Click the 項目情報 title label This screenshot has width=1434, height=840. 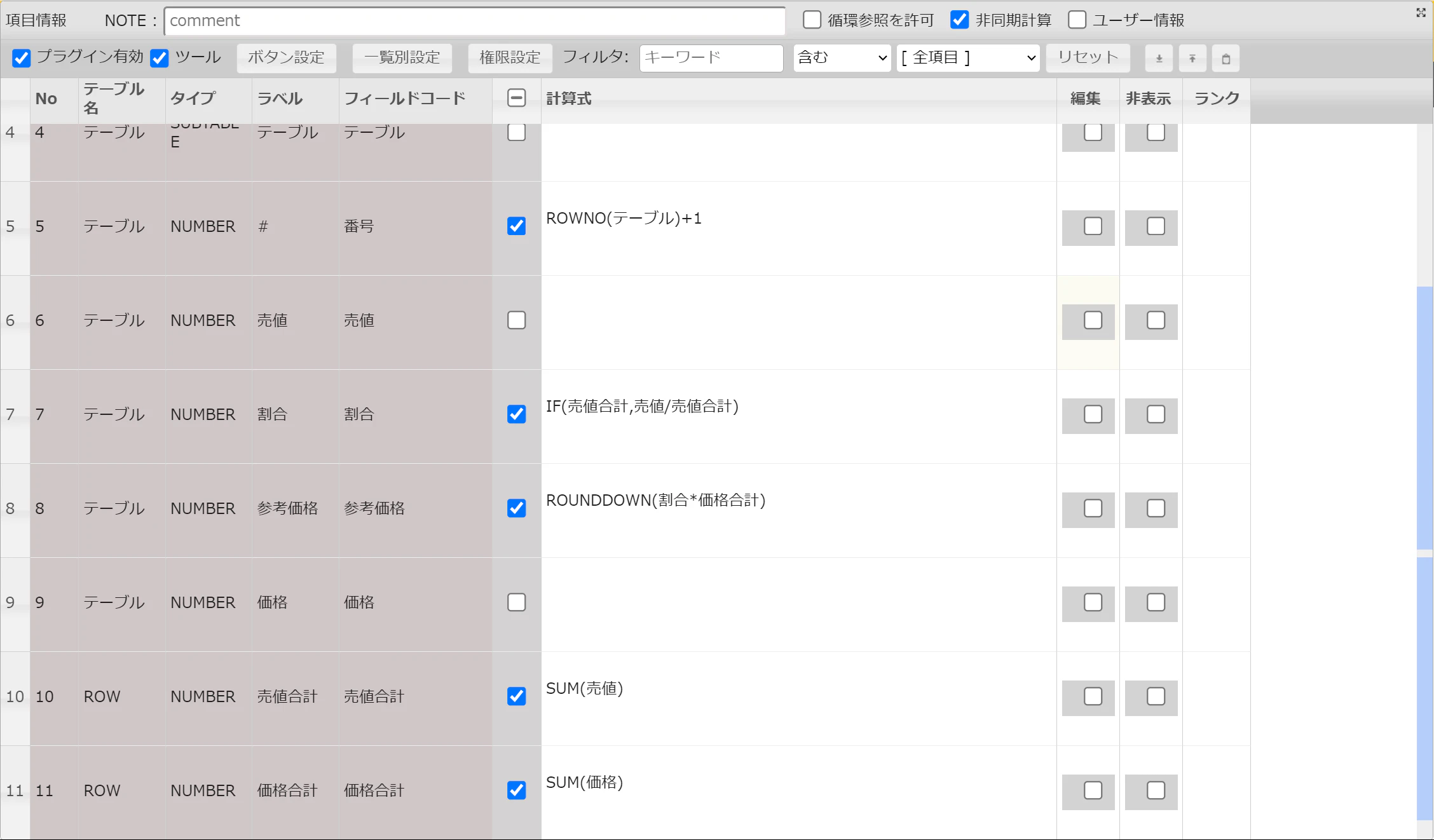point(36,20)
